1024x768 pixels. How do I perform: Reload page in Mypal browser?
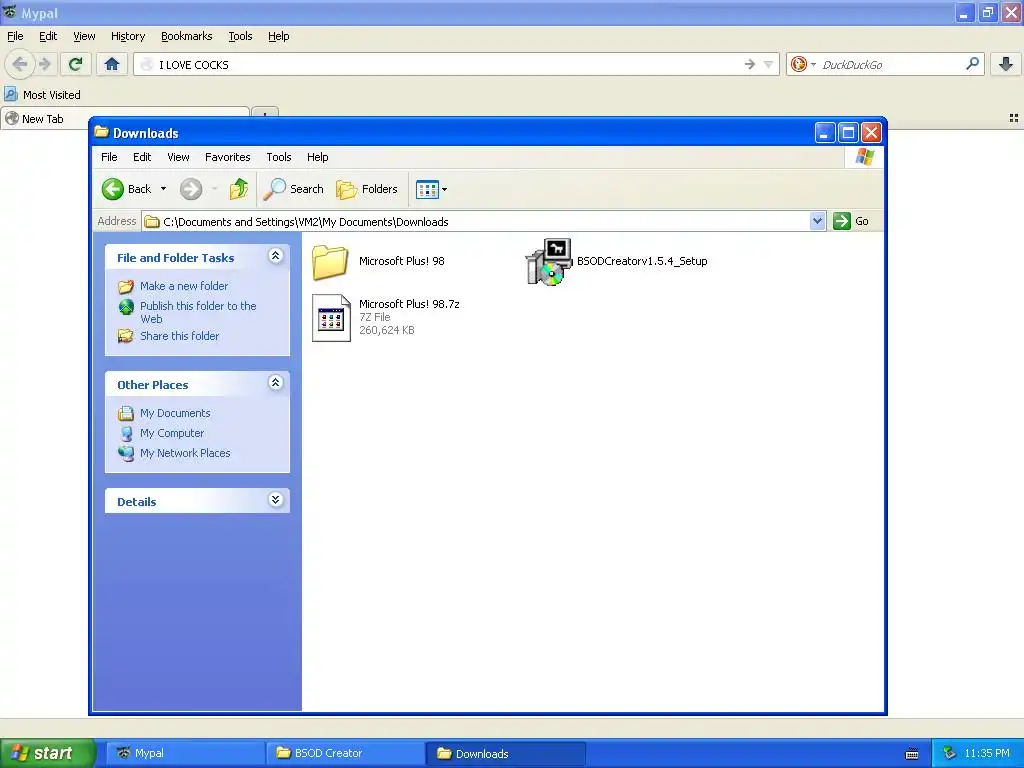(x=75, y=64)
